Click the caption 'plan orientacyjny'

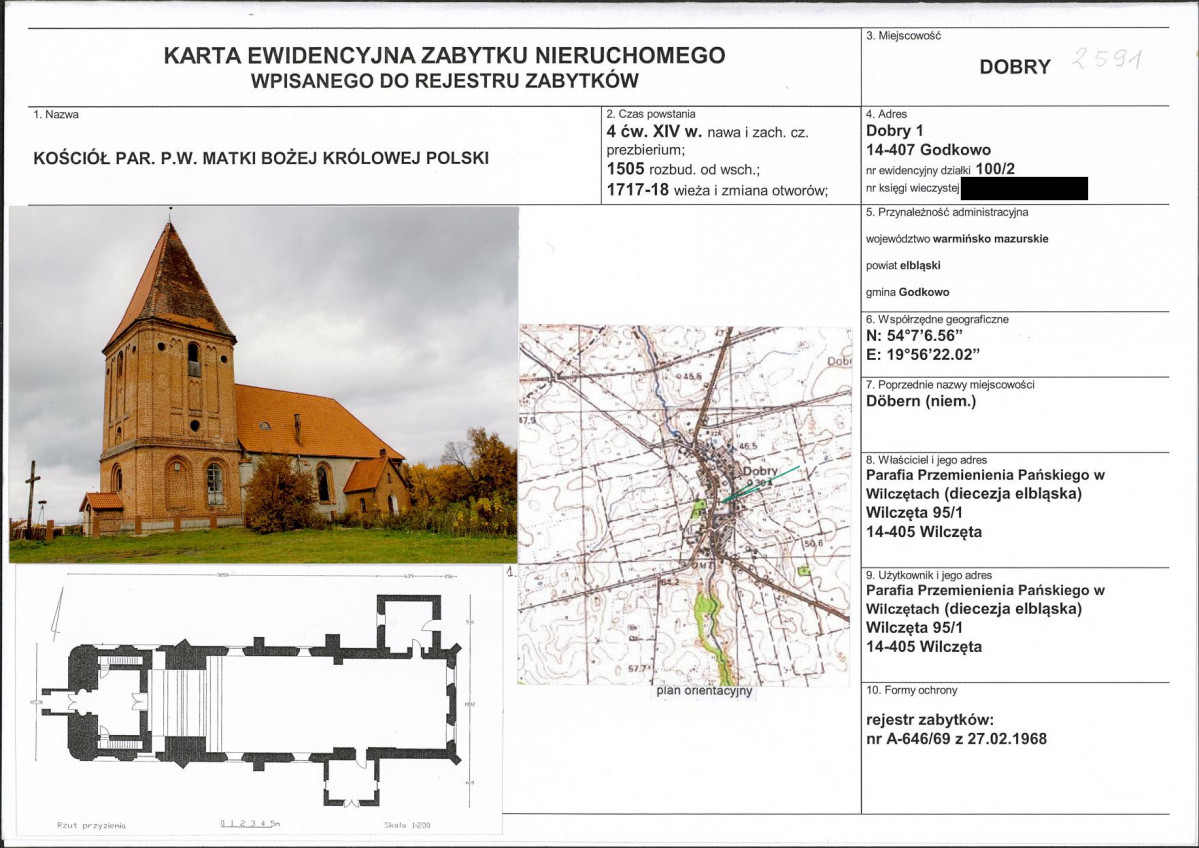(x=704, y=691)
